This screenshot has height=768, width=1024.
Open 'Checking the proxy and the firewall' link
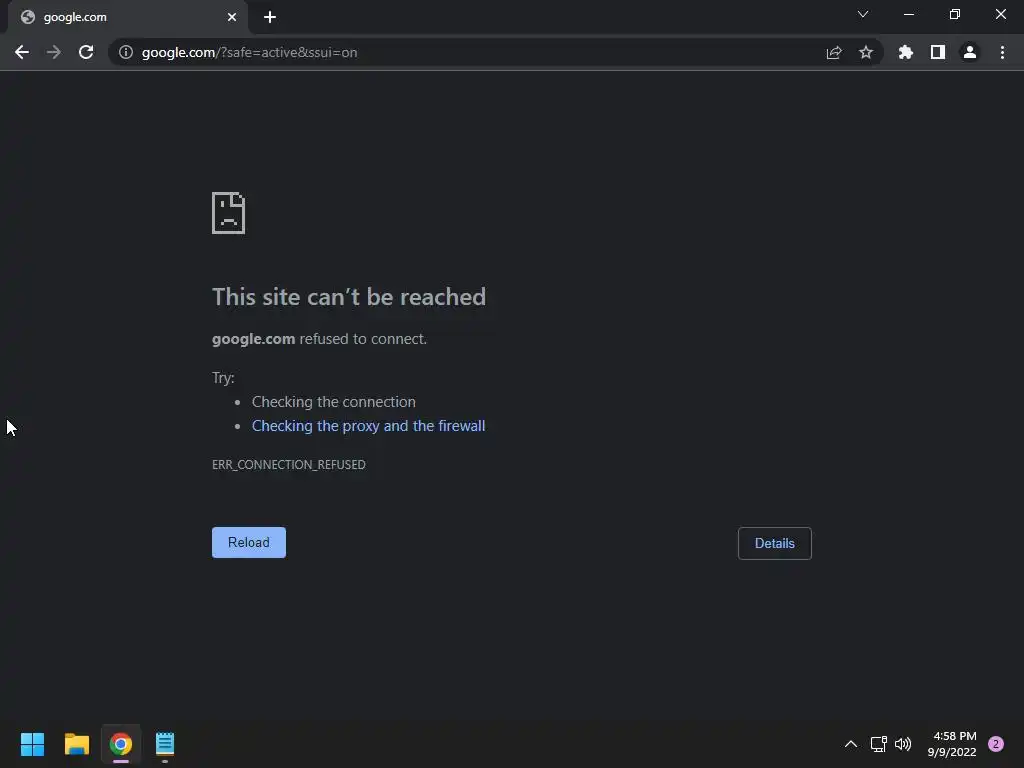click(368, 426)
